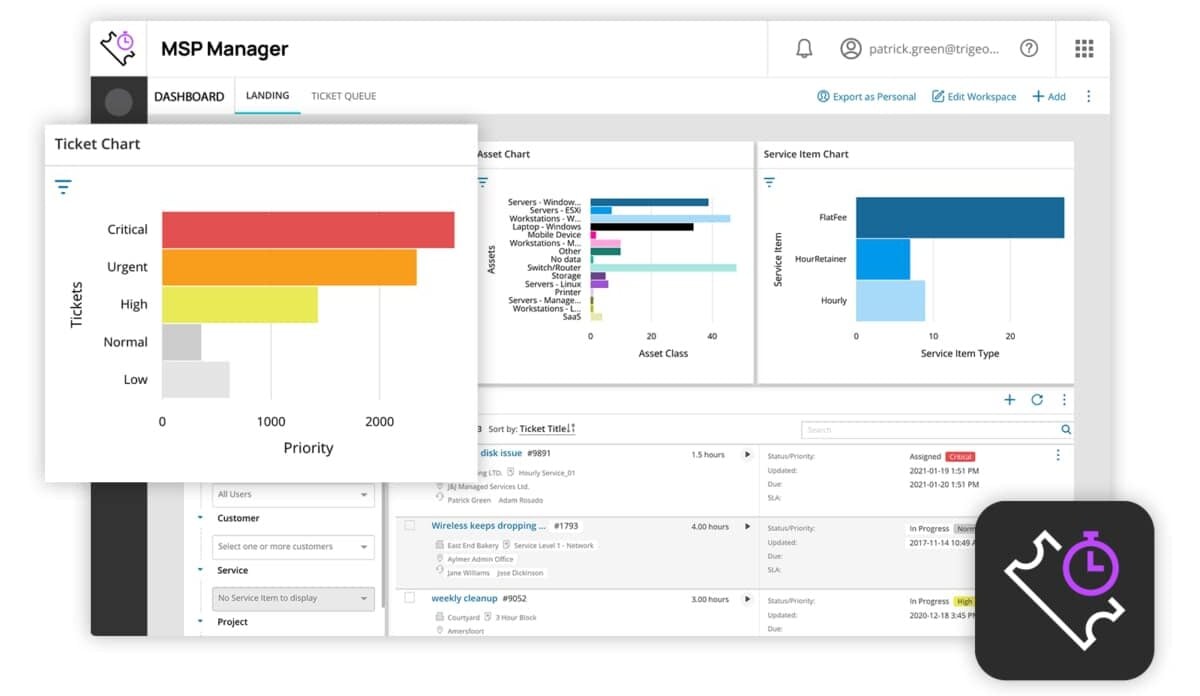Open the help question mark icon

coord(1028,48)
